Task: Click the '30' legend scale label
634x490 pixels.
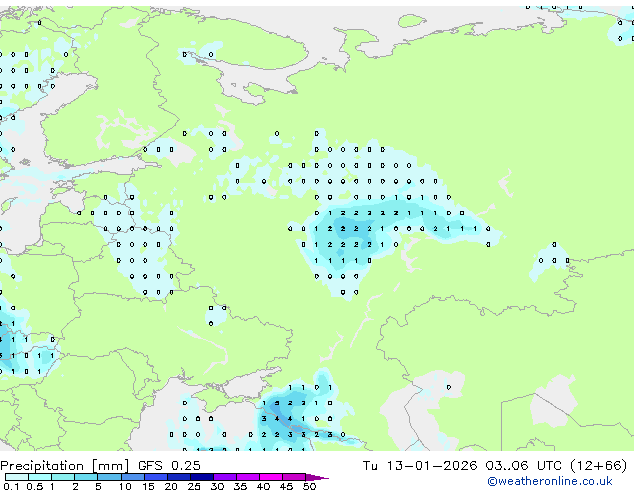Action: coord(217,486)
